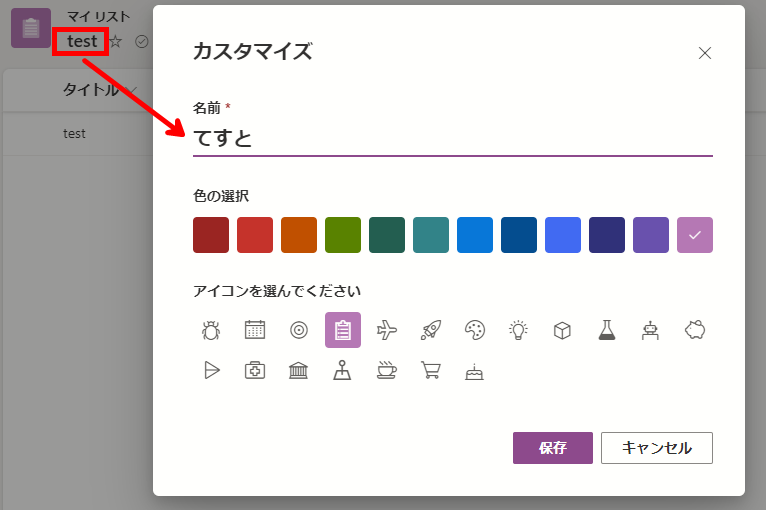The image size is (766, 510).
Task: Select the robot icon
Action: tap(651, 330)
